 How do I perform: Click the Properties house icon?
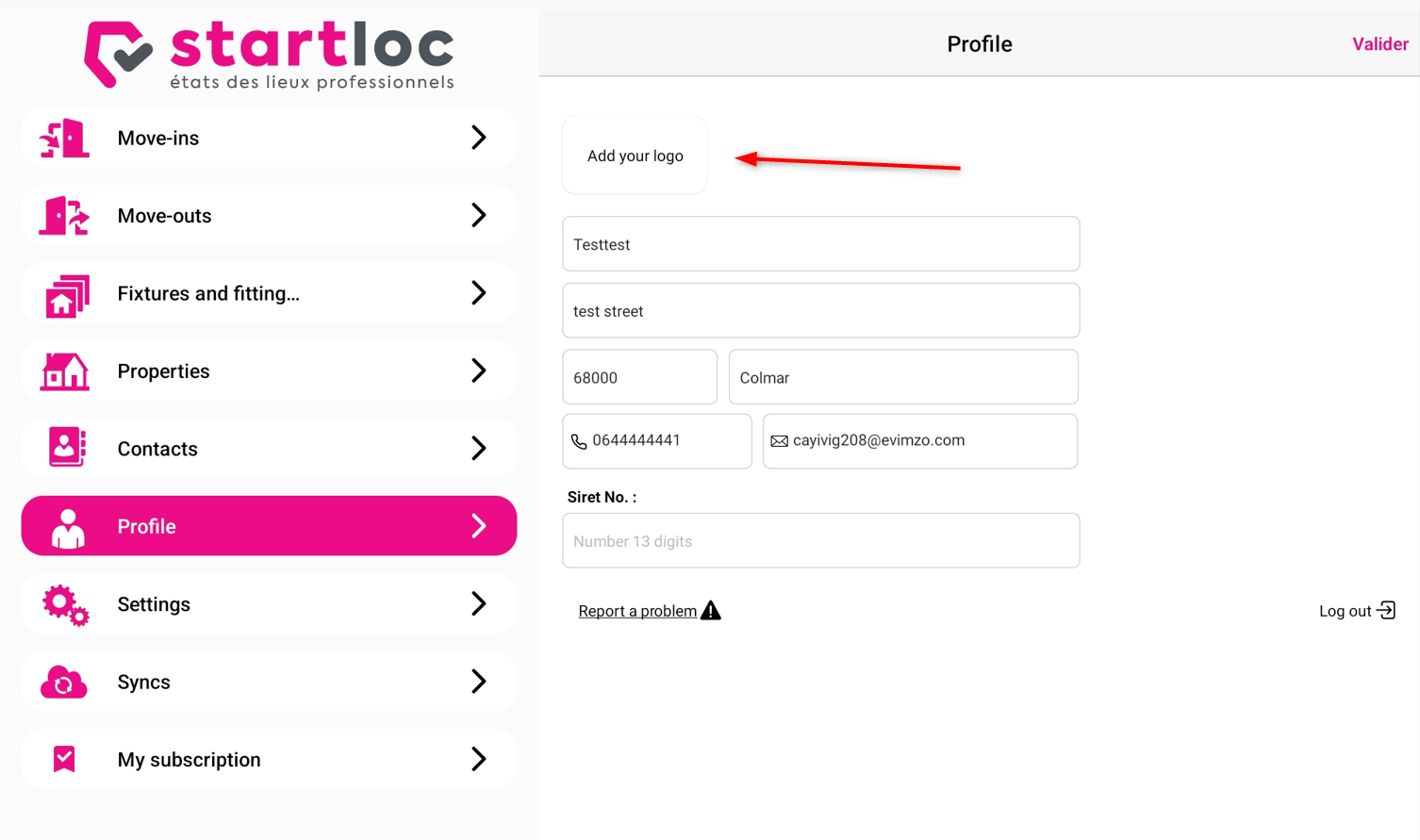pyautogui.click(x=64, y=371)
